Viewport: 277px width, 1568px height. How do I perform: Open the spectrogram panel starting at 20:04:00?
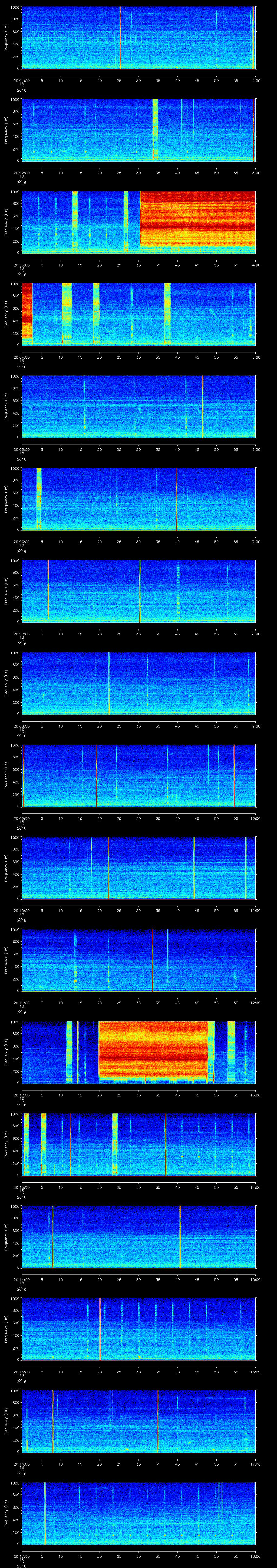[139, 315]
